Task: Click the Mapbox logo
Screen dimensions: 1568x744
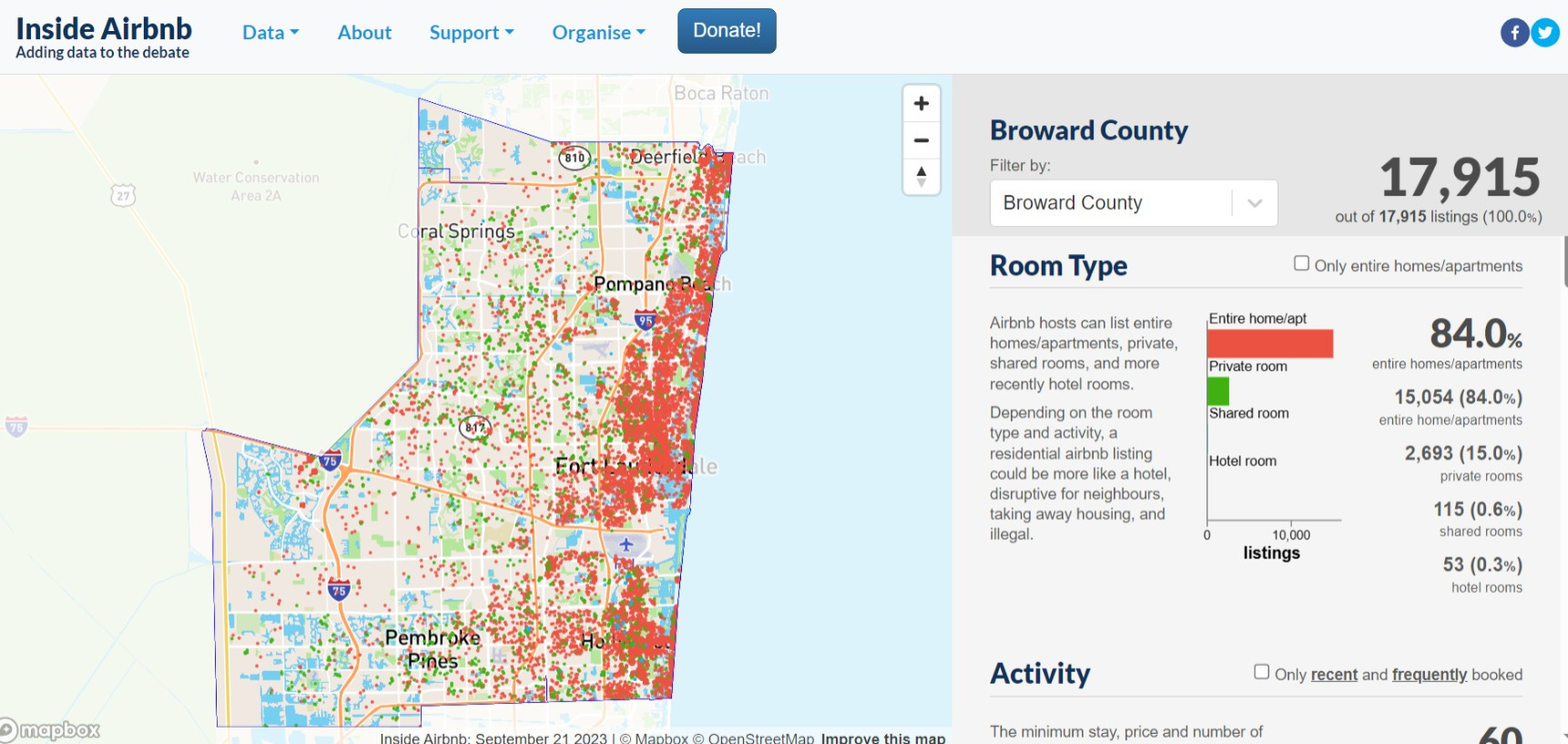Action: point(50,730)
